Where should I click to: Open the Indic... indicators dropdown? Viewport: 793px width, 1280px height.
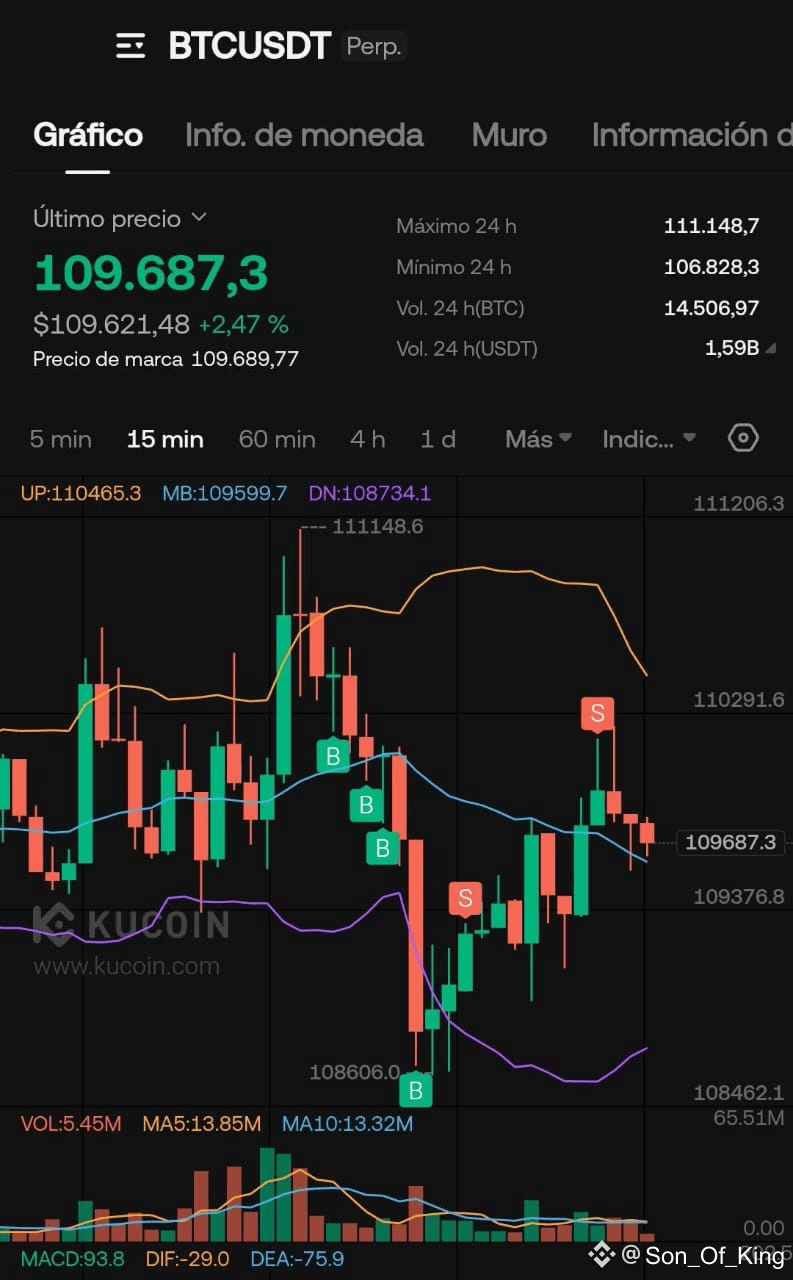tap(649, 439)
